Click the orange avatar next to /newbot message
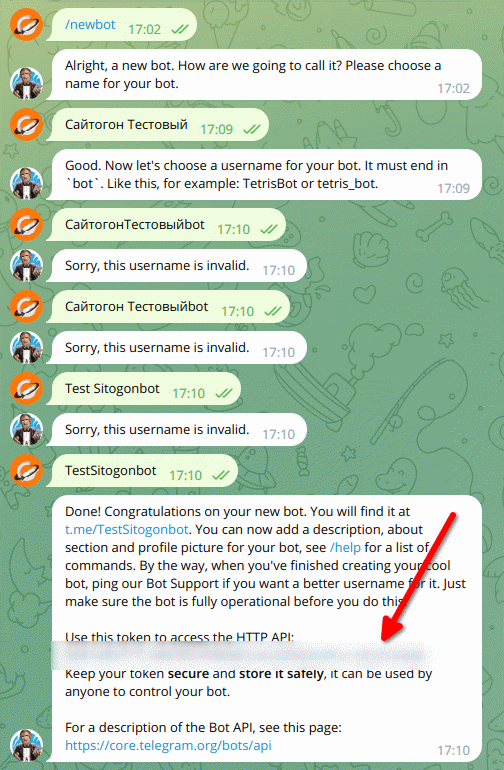This screenshot has width=504, height=770. click(x=27, y=25)
